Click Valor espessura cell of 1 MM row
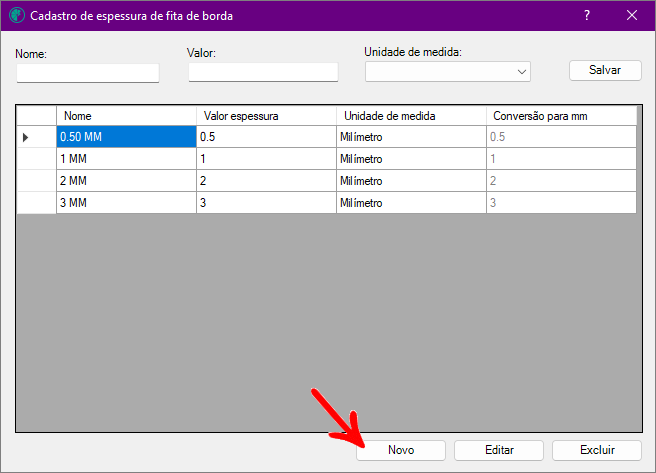 coord(266,159)
